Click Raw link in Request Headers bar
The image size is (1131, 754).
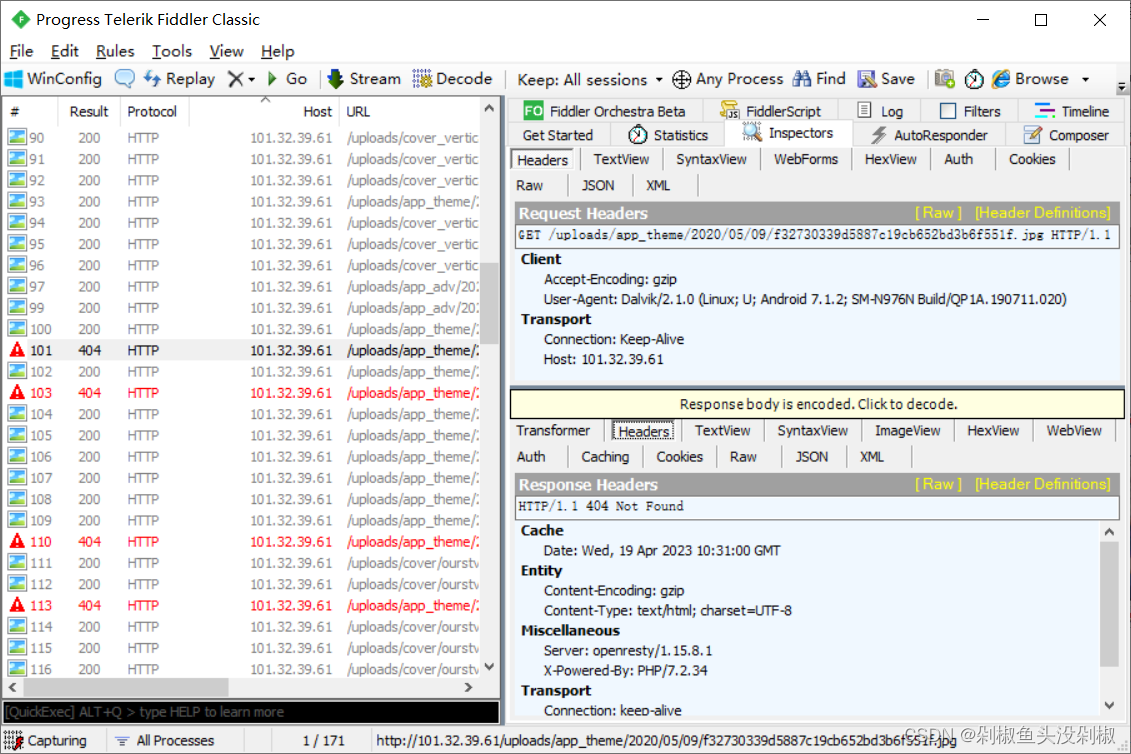[938, 213]
